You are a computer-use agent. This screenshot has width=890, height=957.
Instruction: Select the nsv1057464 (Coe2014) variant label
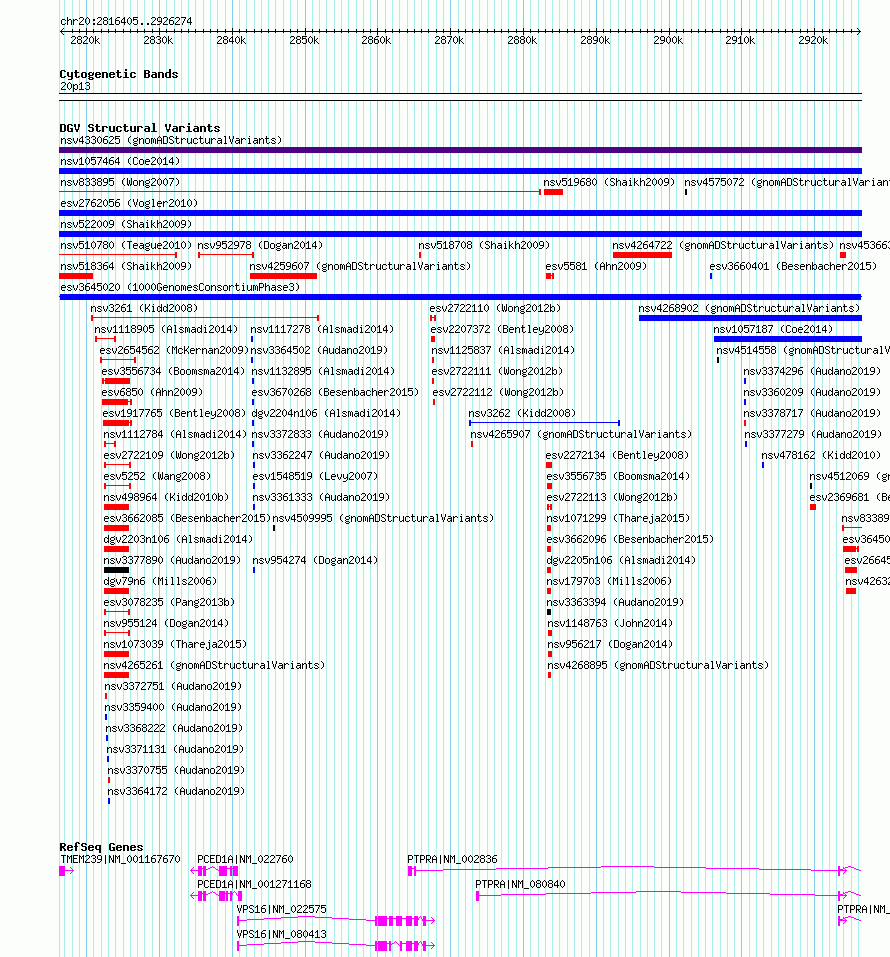[x=120, y=161]
